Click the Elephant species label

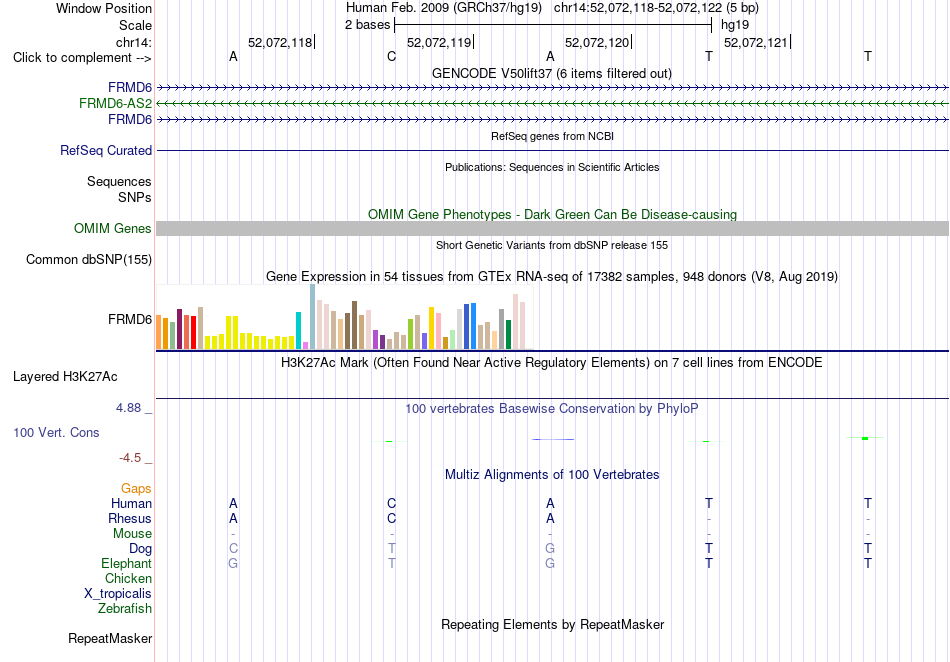click(x=126, y=563)
